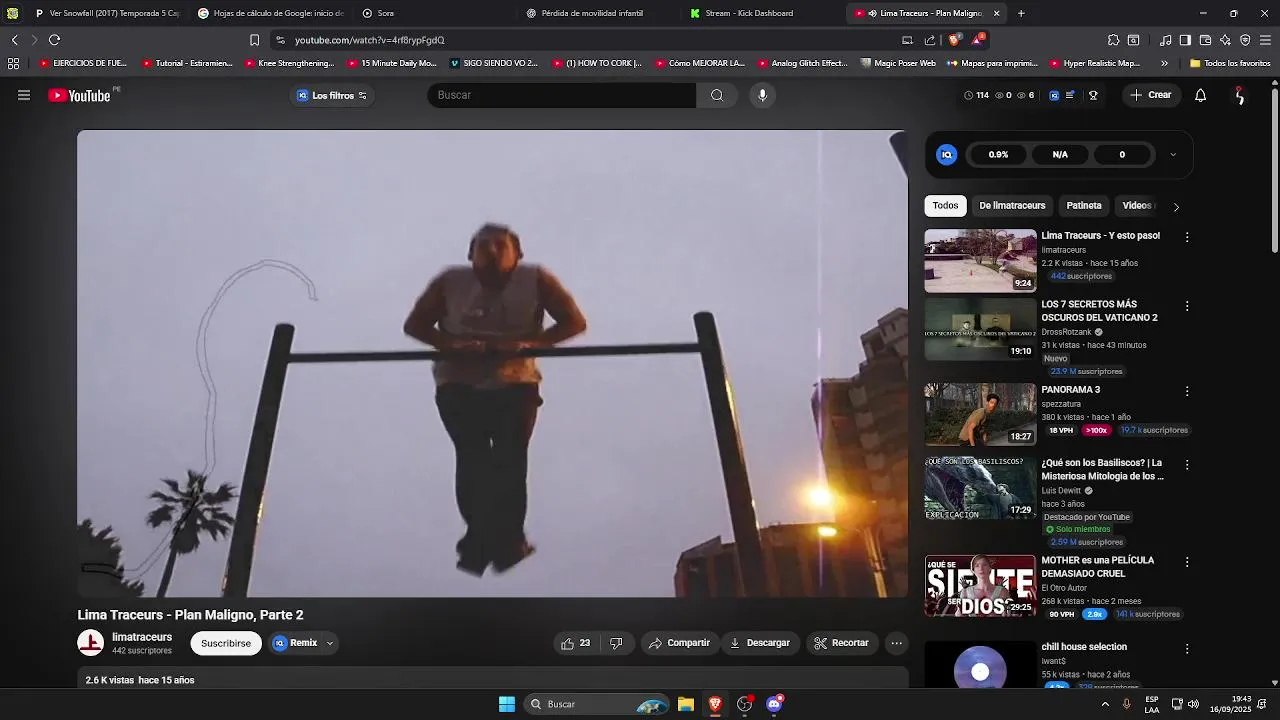
Task: Open Leo AI sparkle icon
Action: pyautogui.click(x=1225, y=40)
